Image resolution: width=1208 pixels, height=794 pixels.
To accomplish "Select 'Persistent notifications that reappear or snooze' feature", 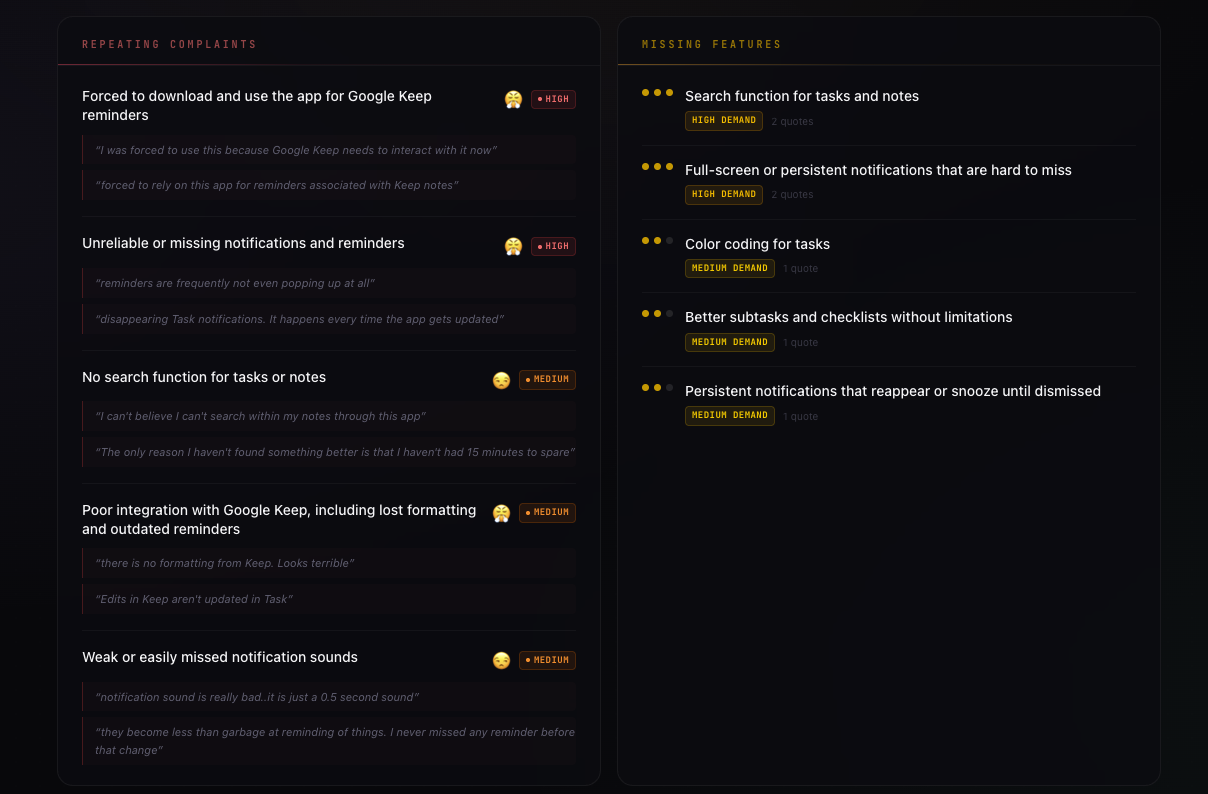I will click(892, 391).
